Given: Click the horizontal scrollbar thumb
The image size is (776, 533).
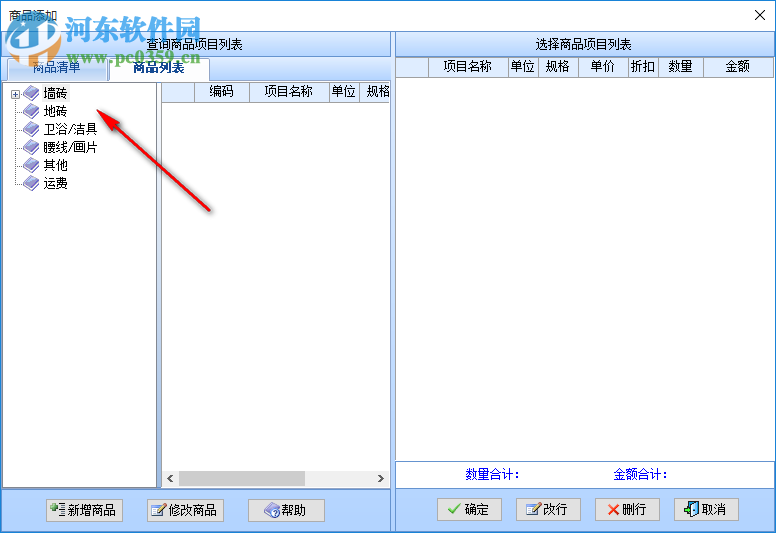Looking at the screenshot, I should coord(242,479).
